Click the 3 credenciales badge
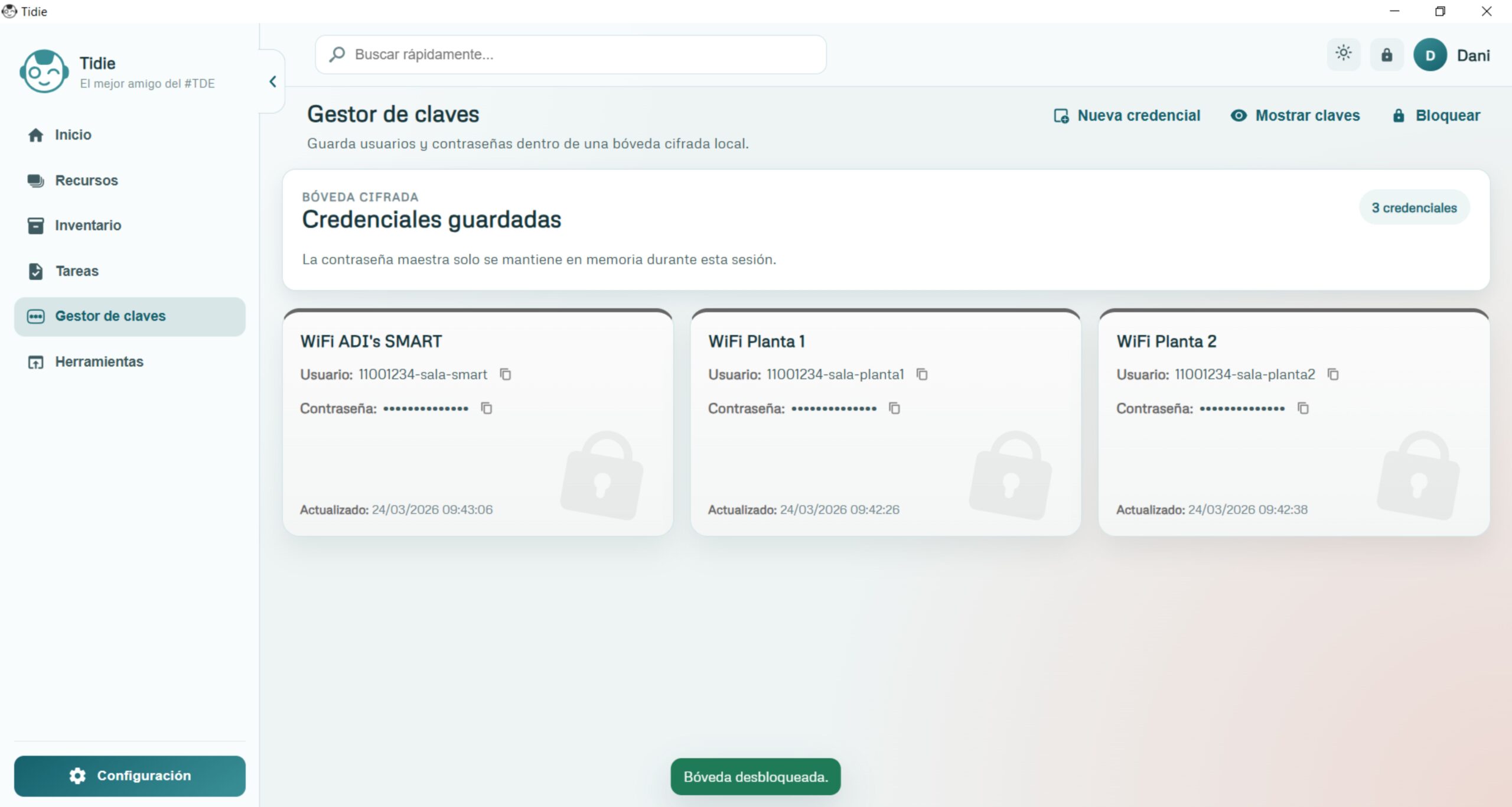 coord(1414,208)
